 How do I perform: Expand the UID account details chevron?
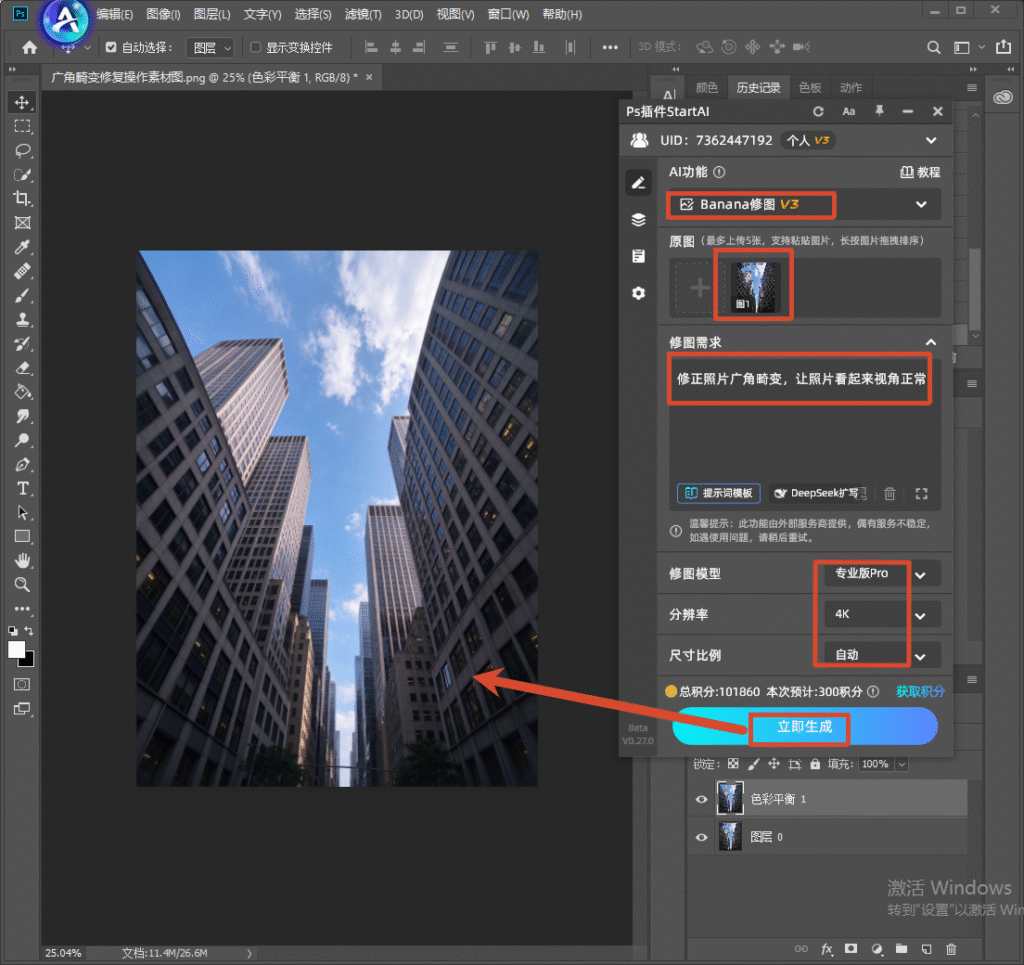[x=931, y=140]
